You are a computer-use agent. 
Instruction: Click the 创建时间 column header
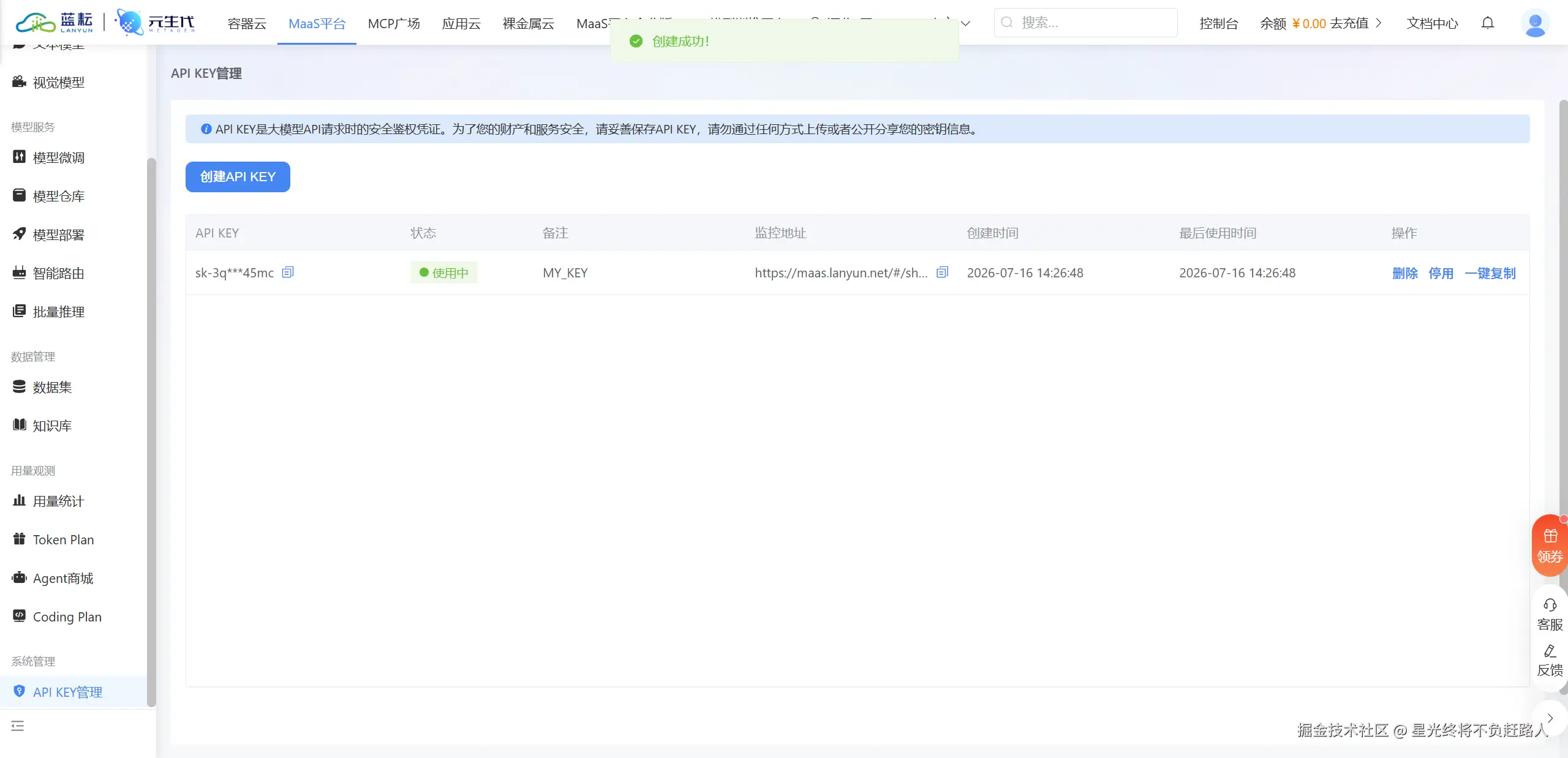tap(993, 233)
